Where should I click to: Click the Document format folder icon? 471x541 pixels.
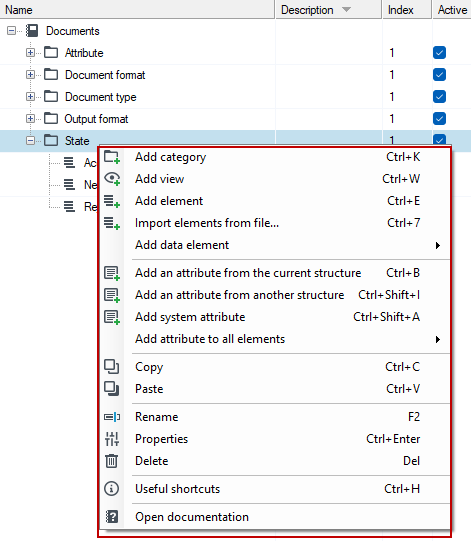click(51, 75)
